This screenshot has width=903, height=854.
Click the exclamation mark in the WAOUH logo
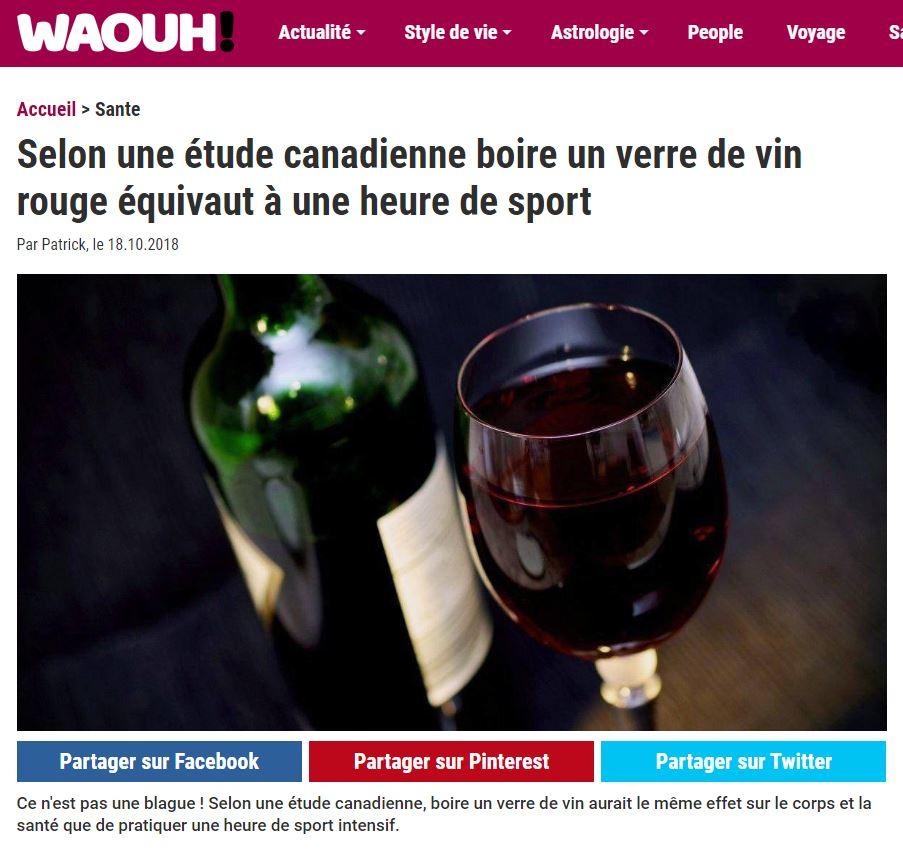[227, 32]
